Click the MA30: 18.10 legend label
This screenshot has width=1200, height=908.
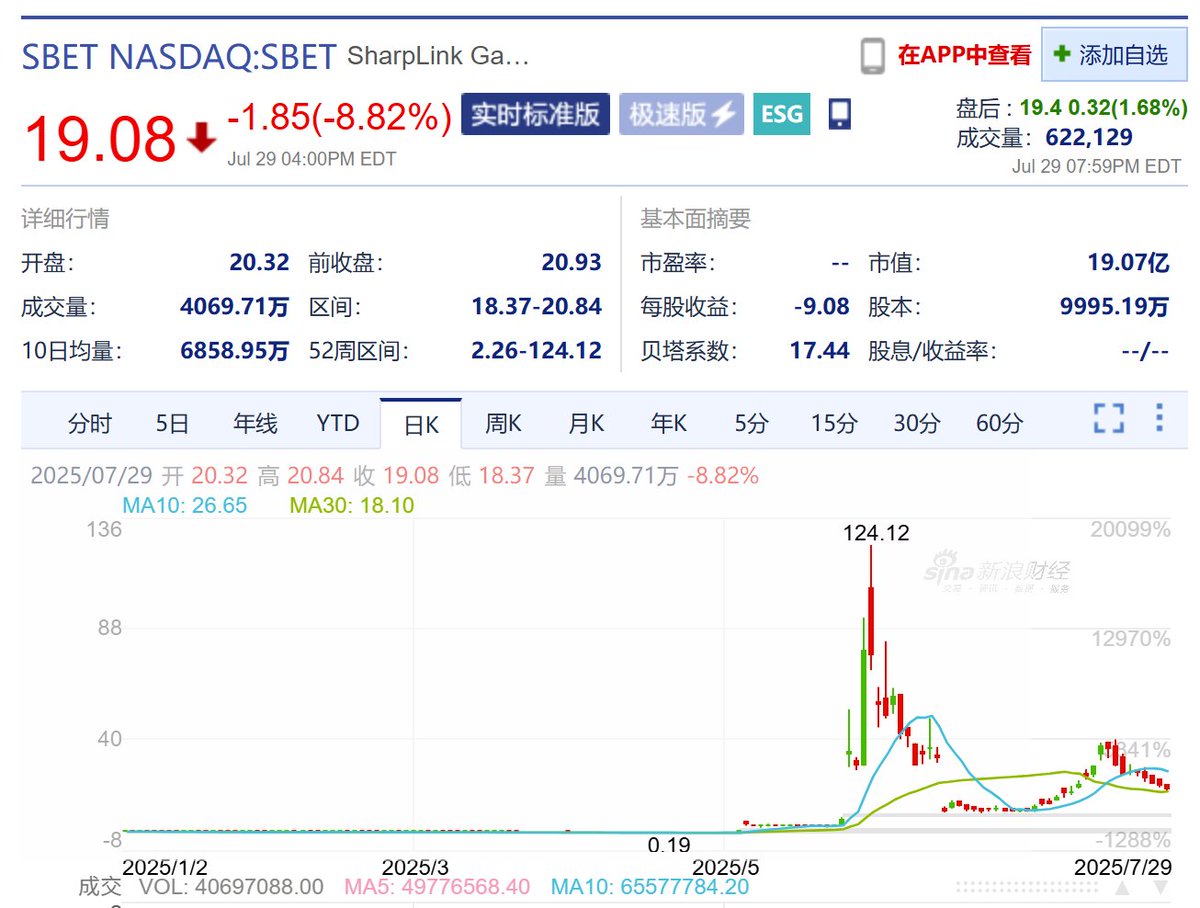[352, 505]
